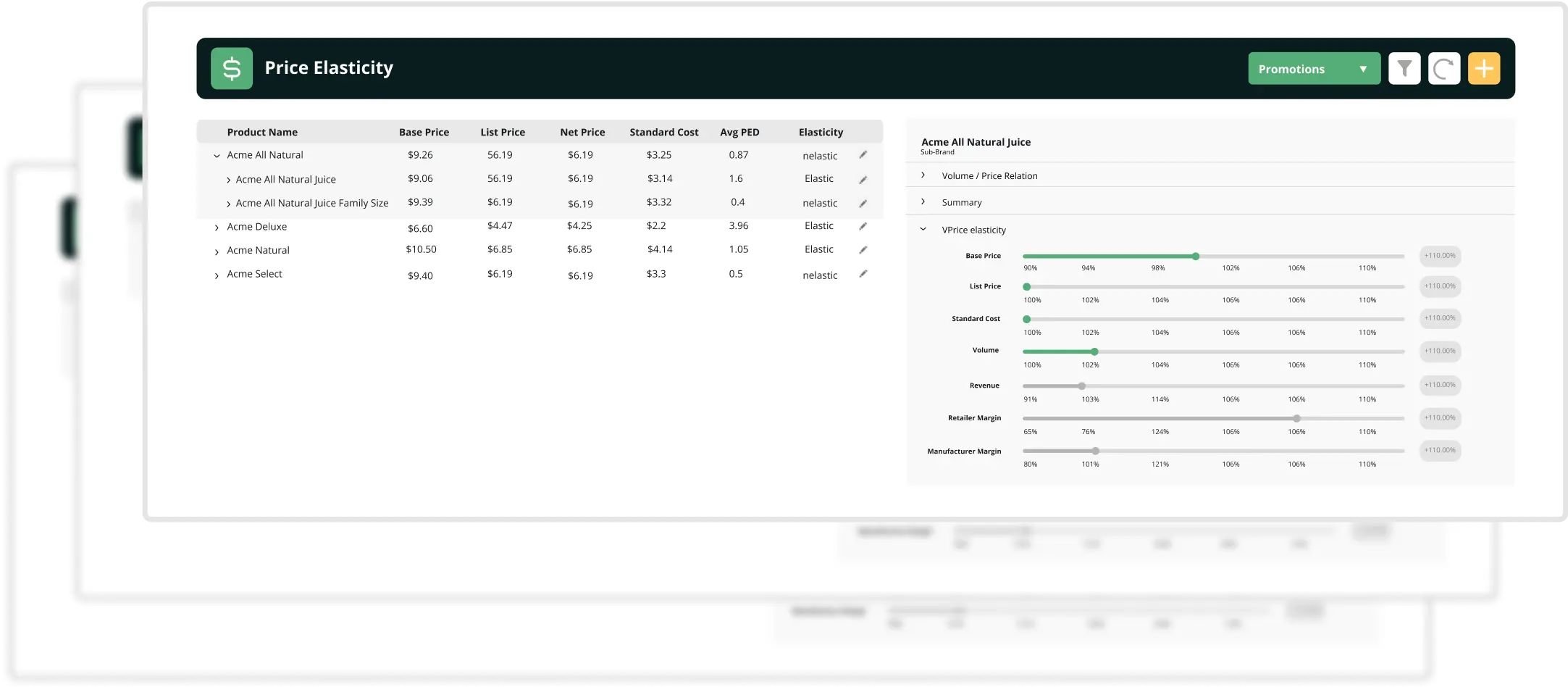Expand the Acme Deluxe row

click(x=217, y=228)
